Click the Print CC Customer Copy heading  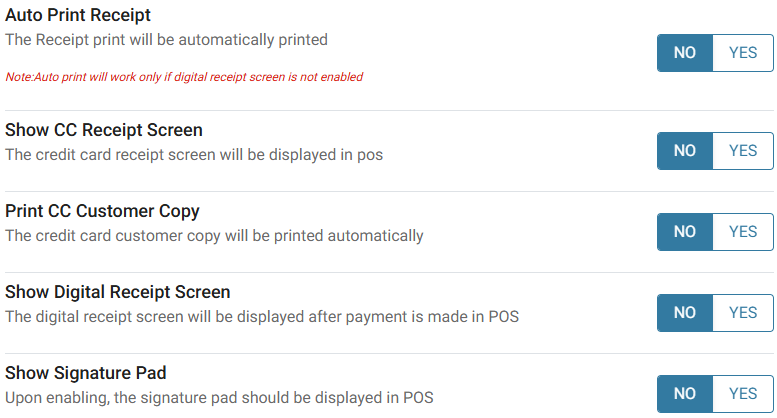click(102, 211)
